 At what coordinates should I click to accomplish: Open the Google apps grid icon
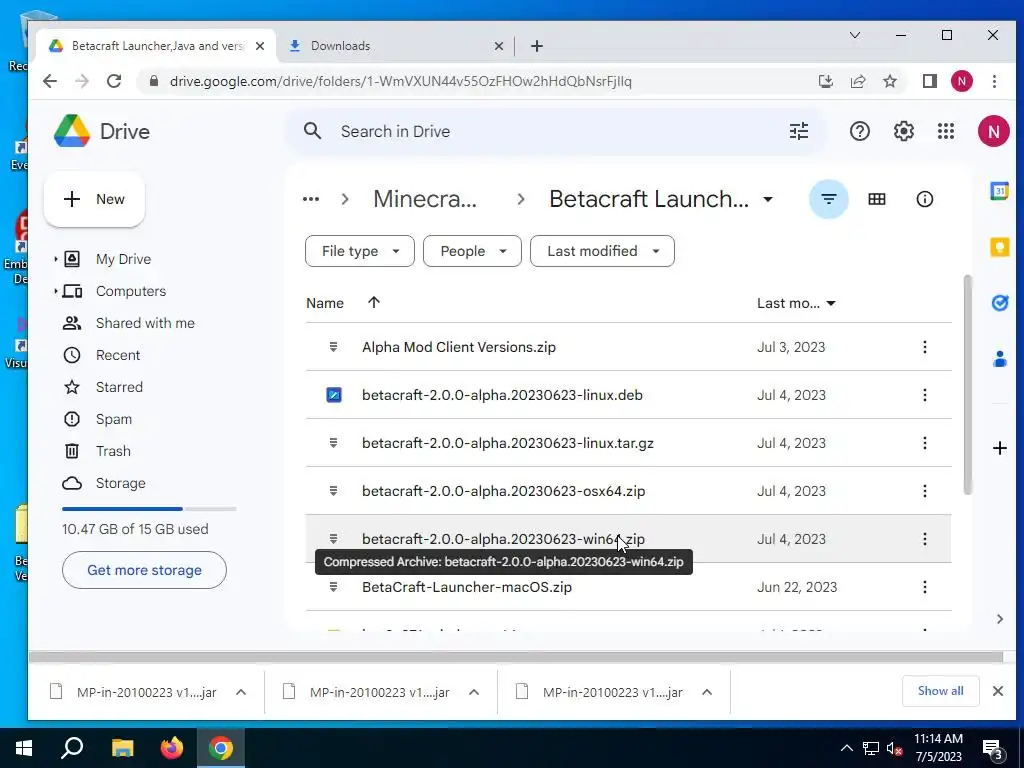(x=946, y=131)
